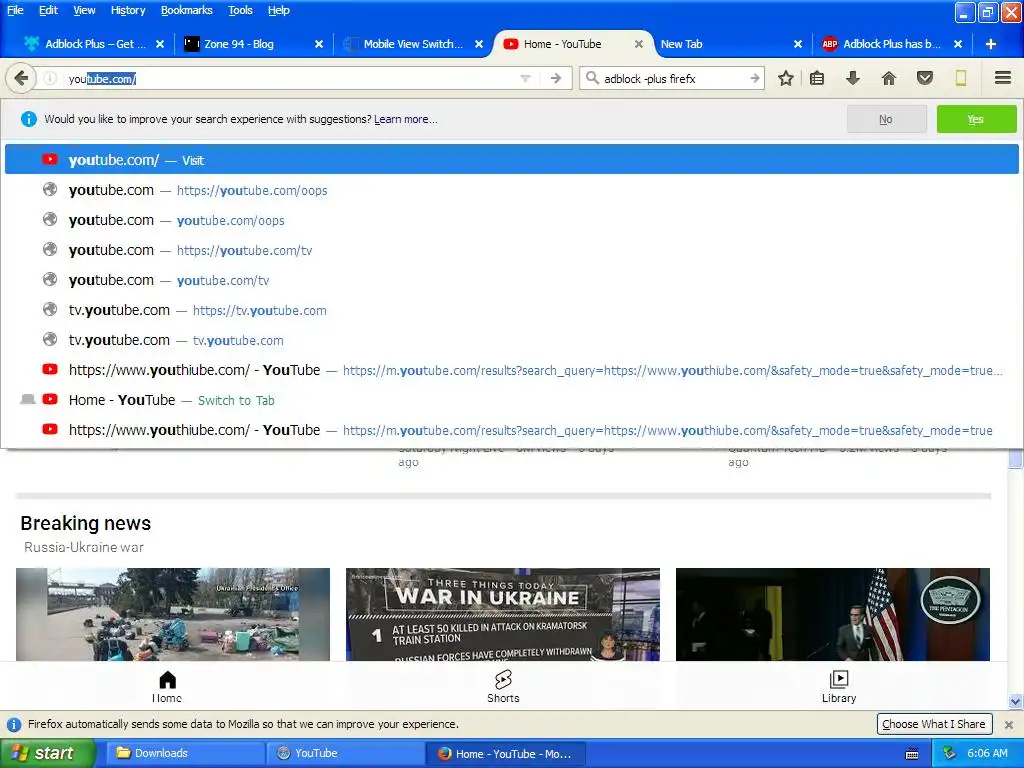Select youtube.com/ — Visit suggestion
The width and height of the screenshot is (1024, 768).
[511, 159]
